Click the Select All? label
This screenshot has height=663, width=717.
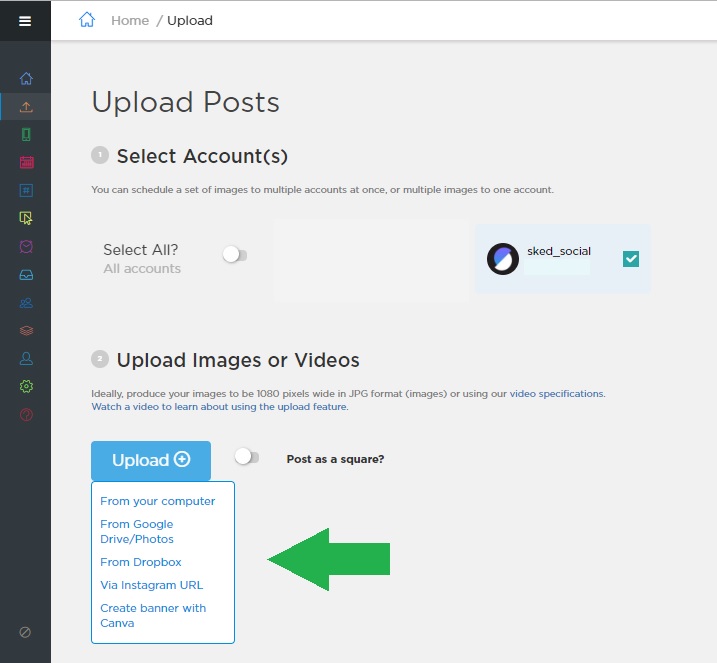point(140,250)
